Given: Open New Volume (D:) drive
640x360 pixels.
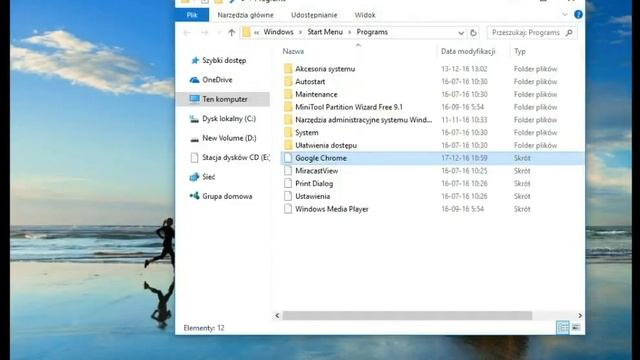Looking at the screenshot, I should (229, 138).
